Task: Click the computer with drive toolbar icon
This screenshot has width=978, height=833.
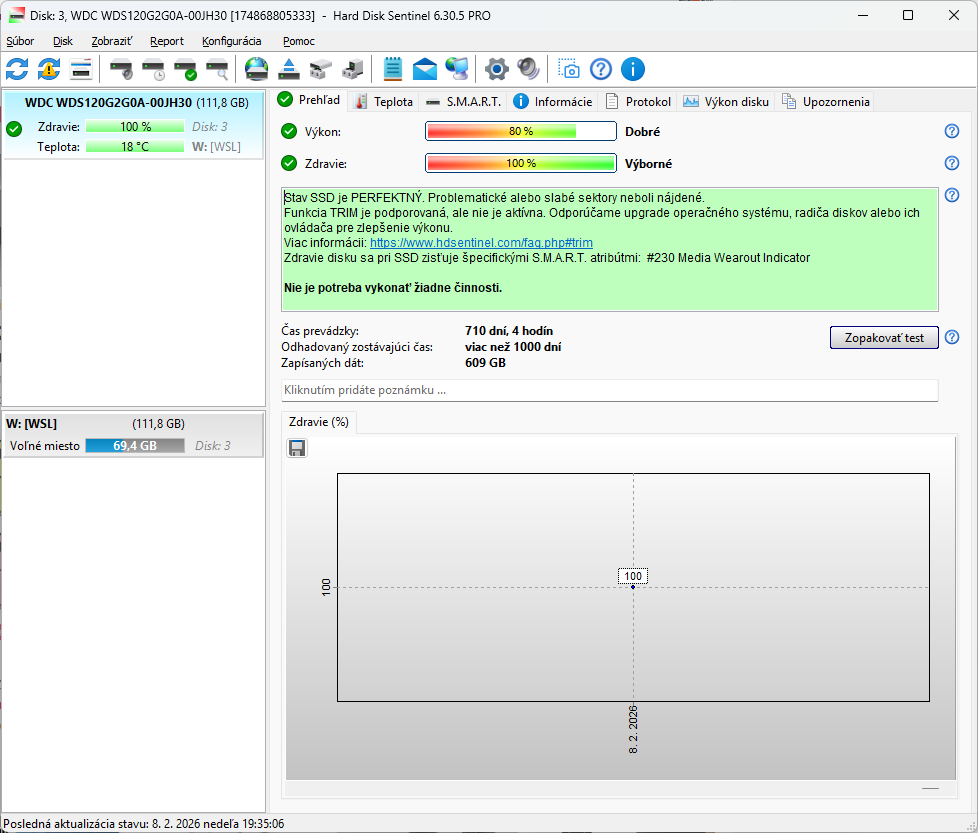Action: tap(352, 69)
